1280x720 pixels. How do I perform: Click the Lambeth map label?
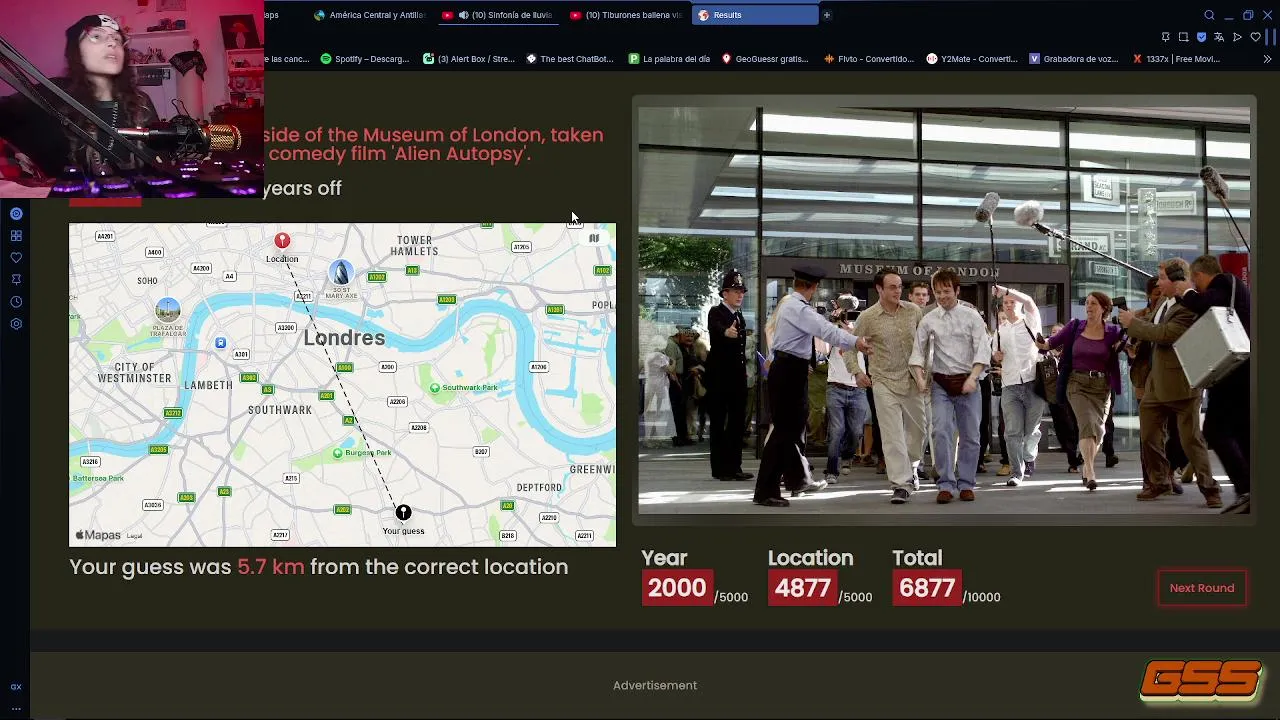(x=208, y=385)
